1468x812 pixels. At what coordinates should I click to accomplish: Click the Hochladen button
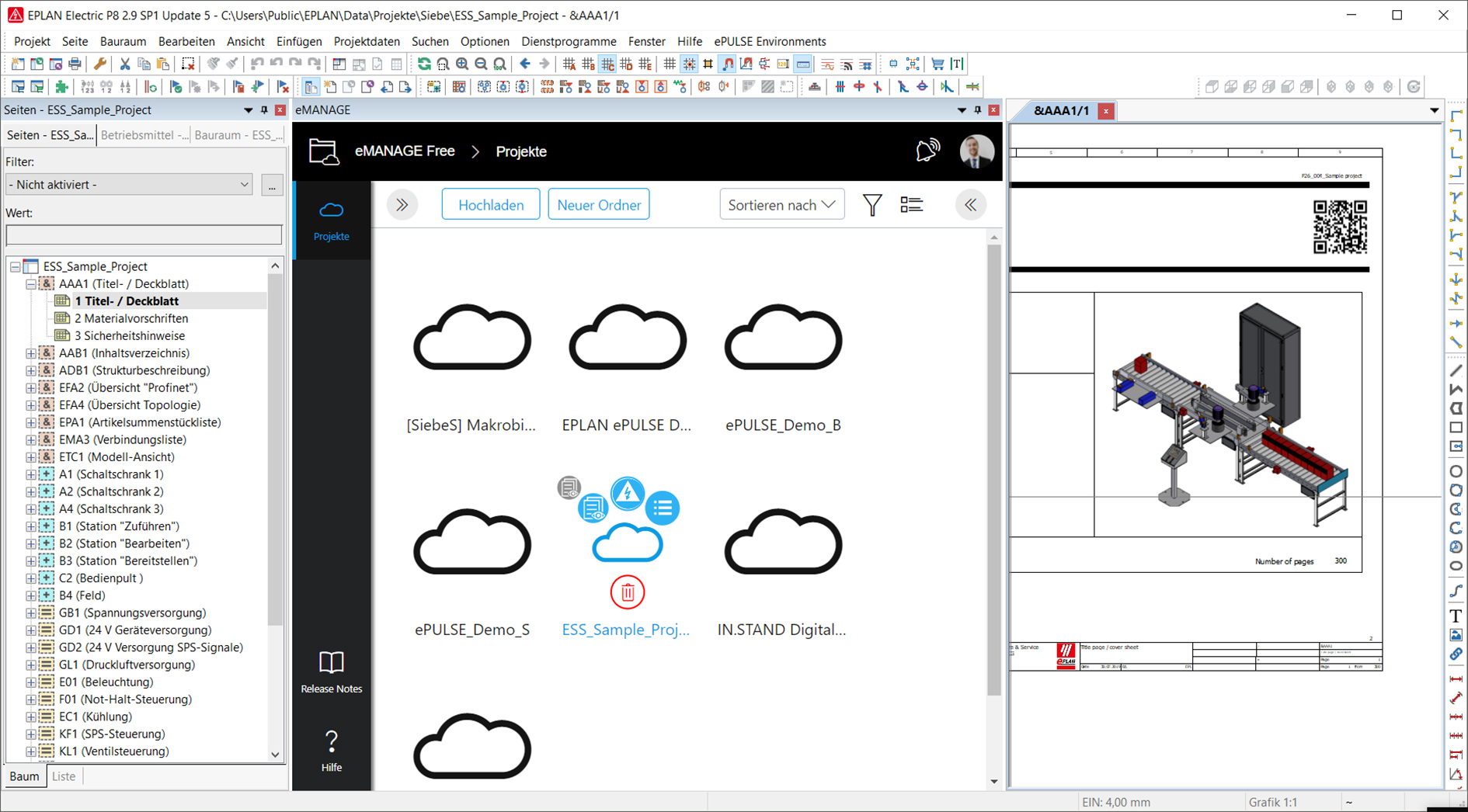pyautogui.click(x=490, y=205)
